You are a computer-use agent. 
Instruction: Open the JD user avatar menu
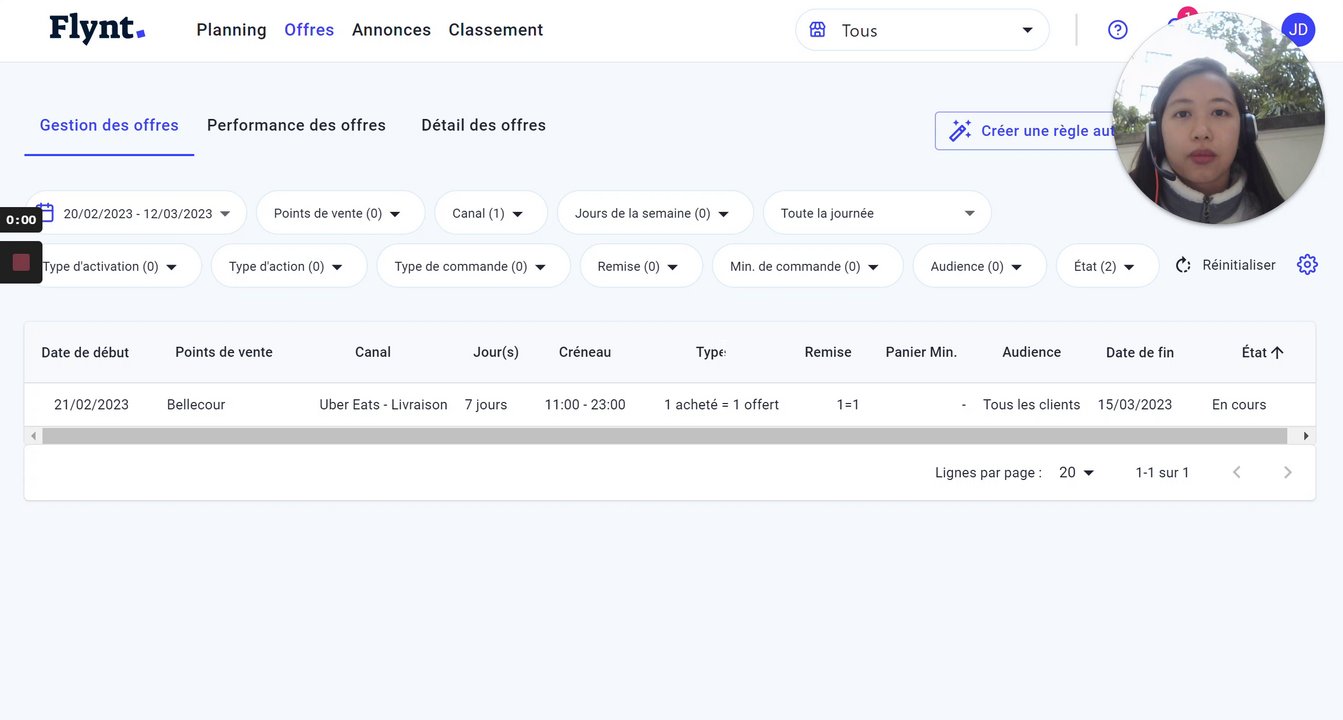pos(1298,30)
